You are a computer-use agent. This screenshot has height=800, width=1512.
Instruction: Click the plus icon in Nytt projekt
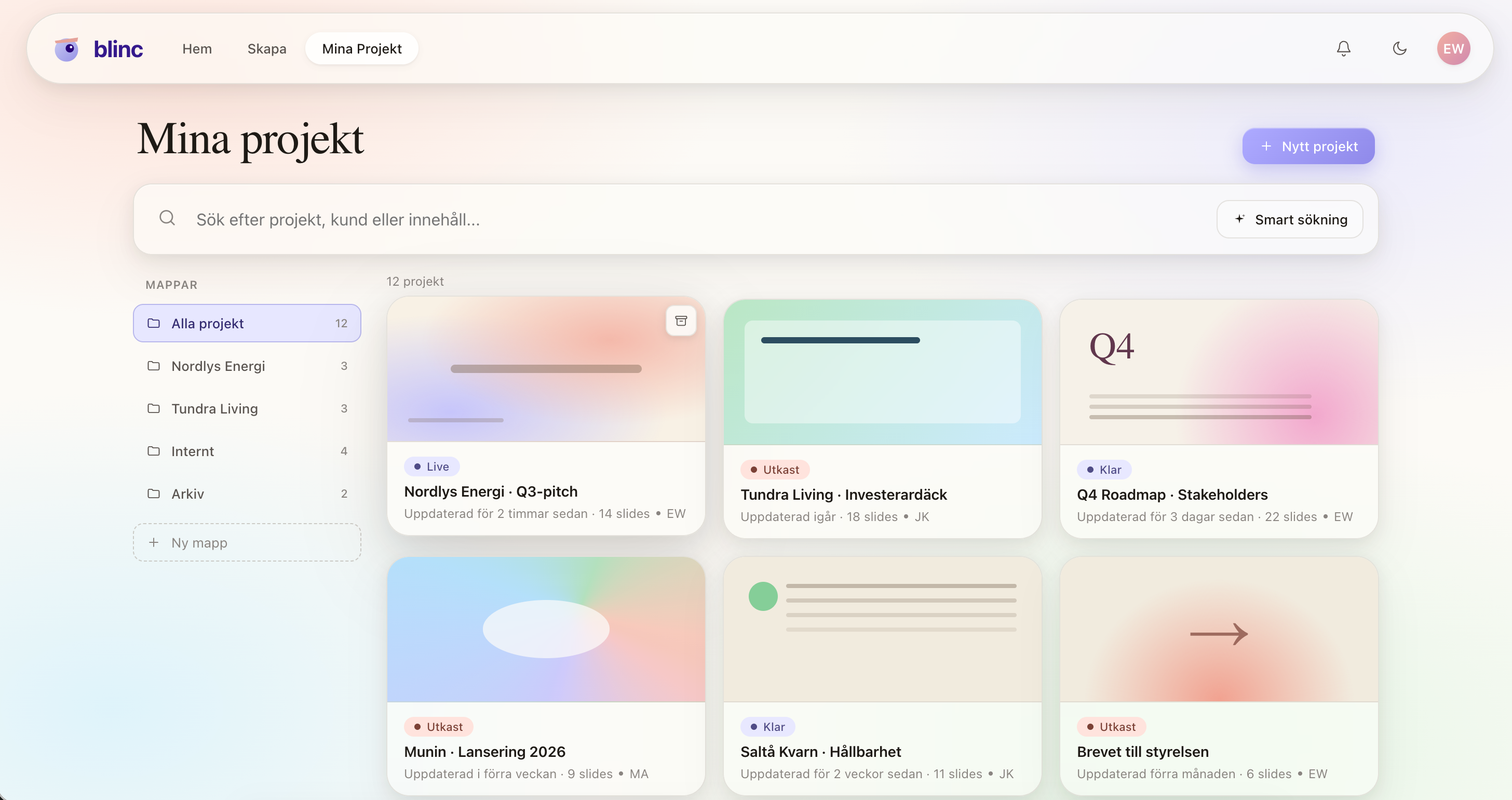click(x=1266, y=146)
